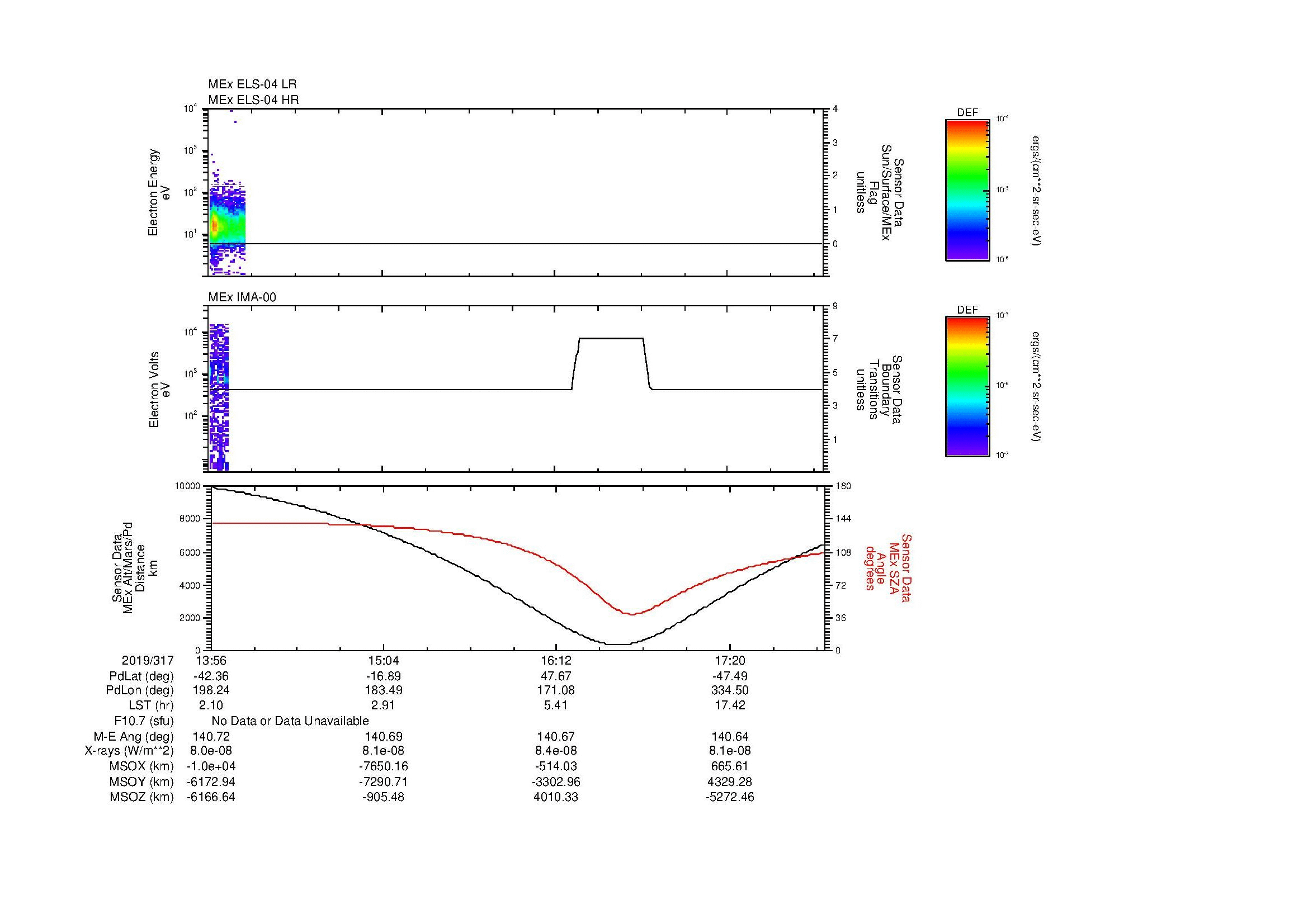
Task: Click the PdLat value -42.36
Action: click(211, 676)
